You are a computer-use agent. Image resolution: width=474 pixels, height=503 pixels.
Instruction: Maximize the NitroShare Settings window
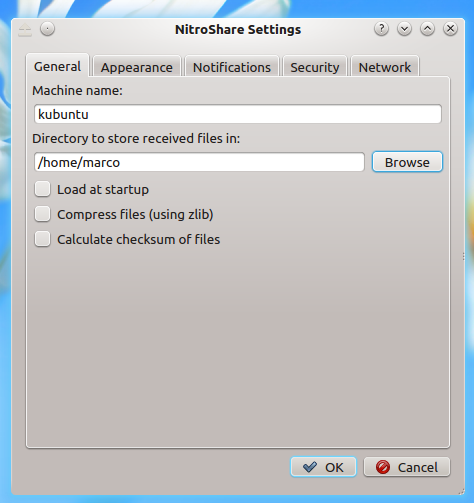tap(427, 29)
